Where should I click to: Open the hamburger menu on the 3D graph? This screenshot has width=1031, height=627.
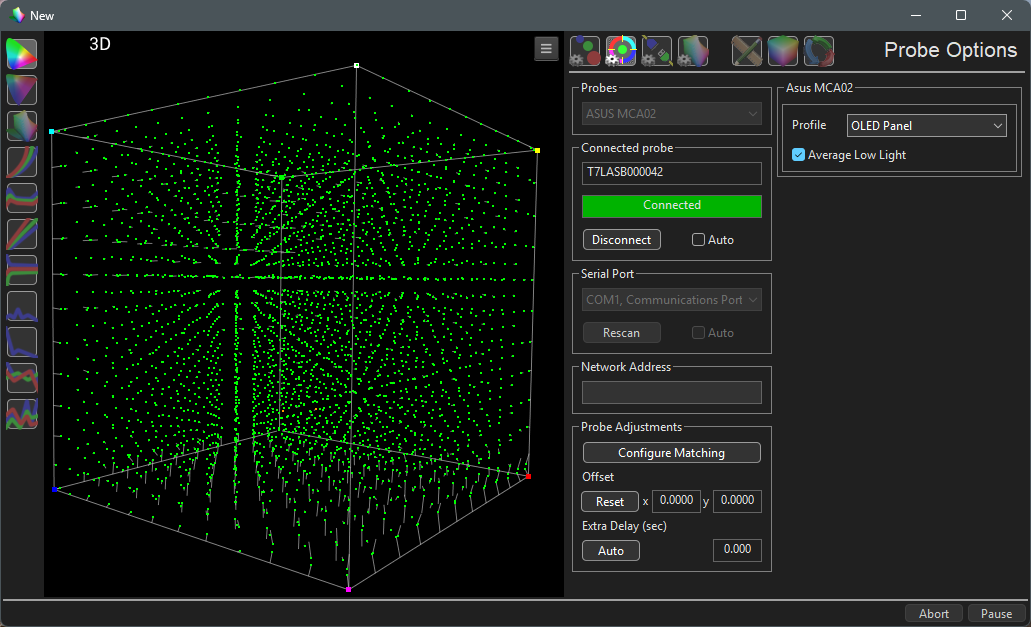545,48
